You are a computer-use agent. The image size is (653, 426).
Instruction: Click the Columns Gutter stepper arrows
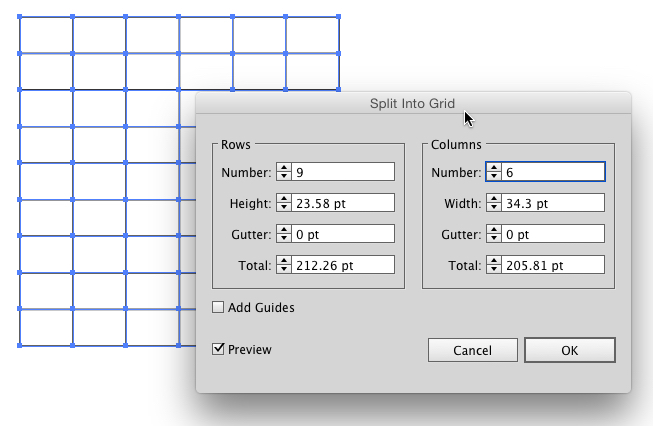[x=494, y=234]
